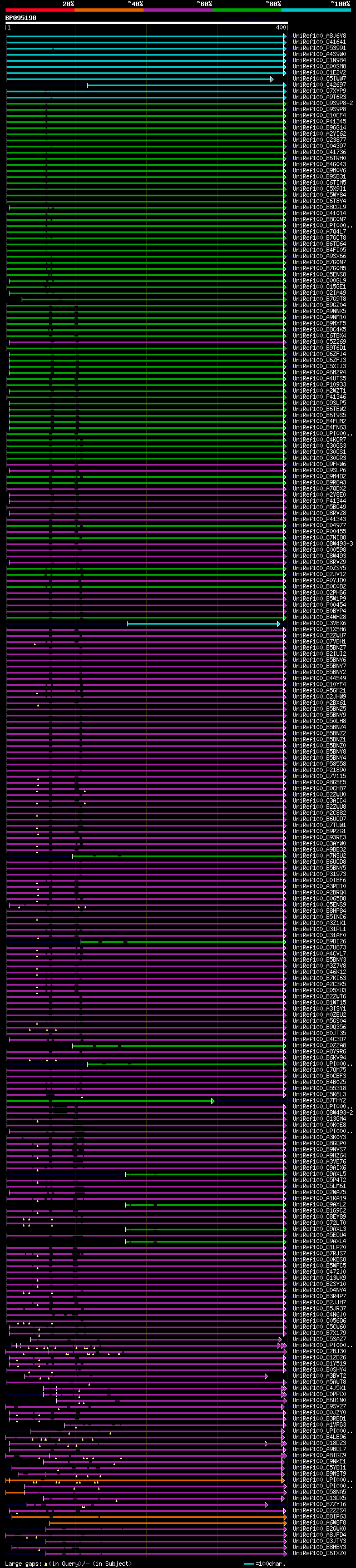Click the UniRef100_A6W8F8 label
356x1568 pixels.
pos(319,1522)
